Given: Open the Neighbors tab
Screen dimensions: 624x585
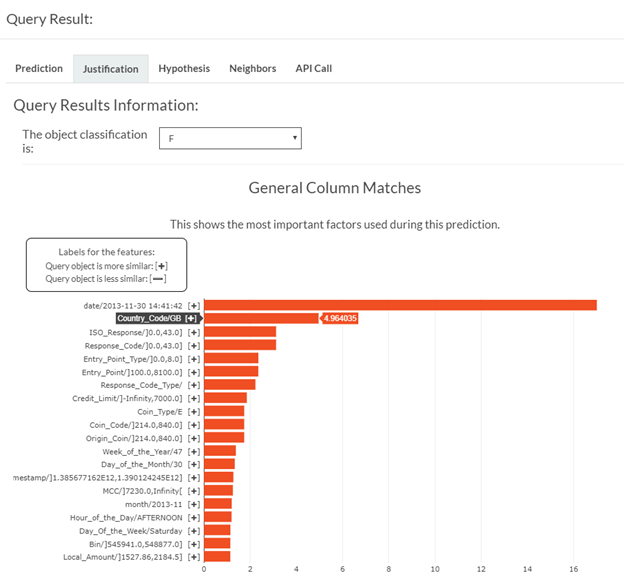Looking at the screenshot, I should [x=252, y=68].
